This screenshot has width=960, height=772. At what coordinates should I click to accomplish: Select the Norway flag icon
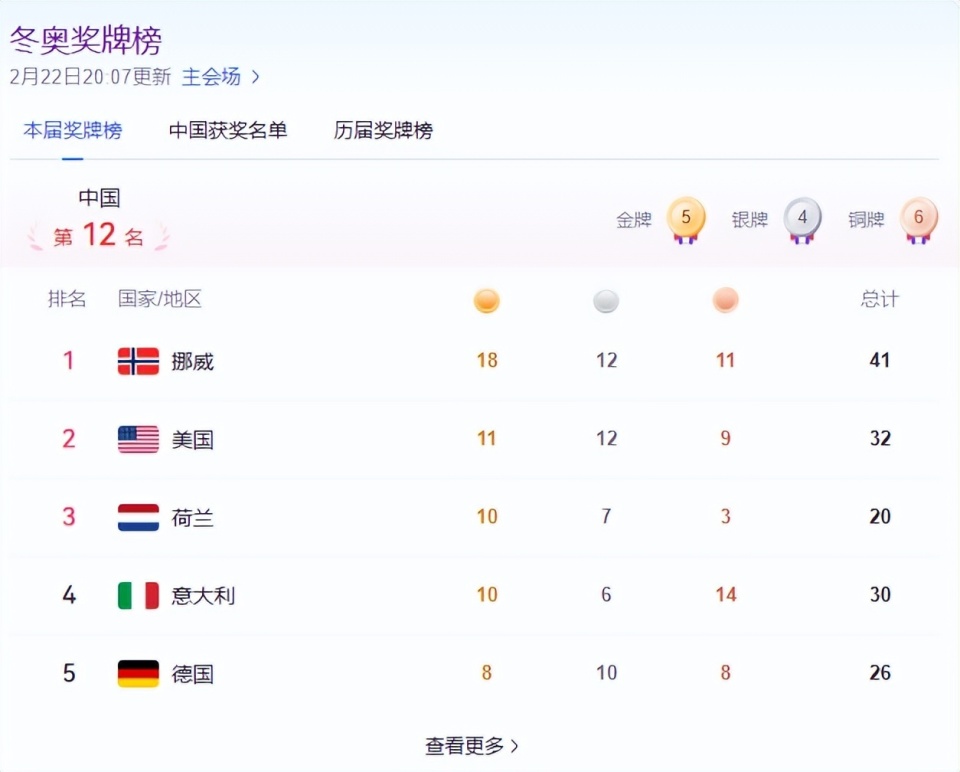point(137,360)
